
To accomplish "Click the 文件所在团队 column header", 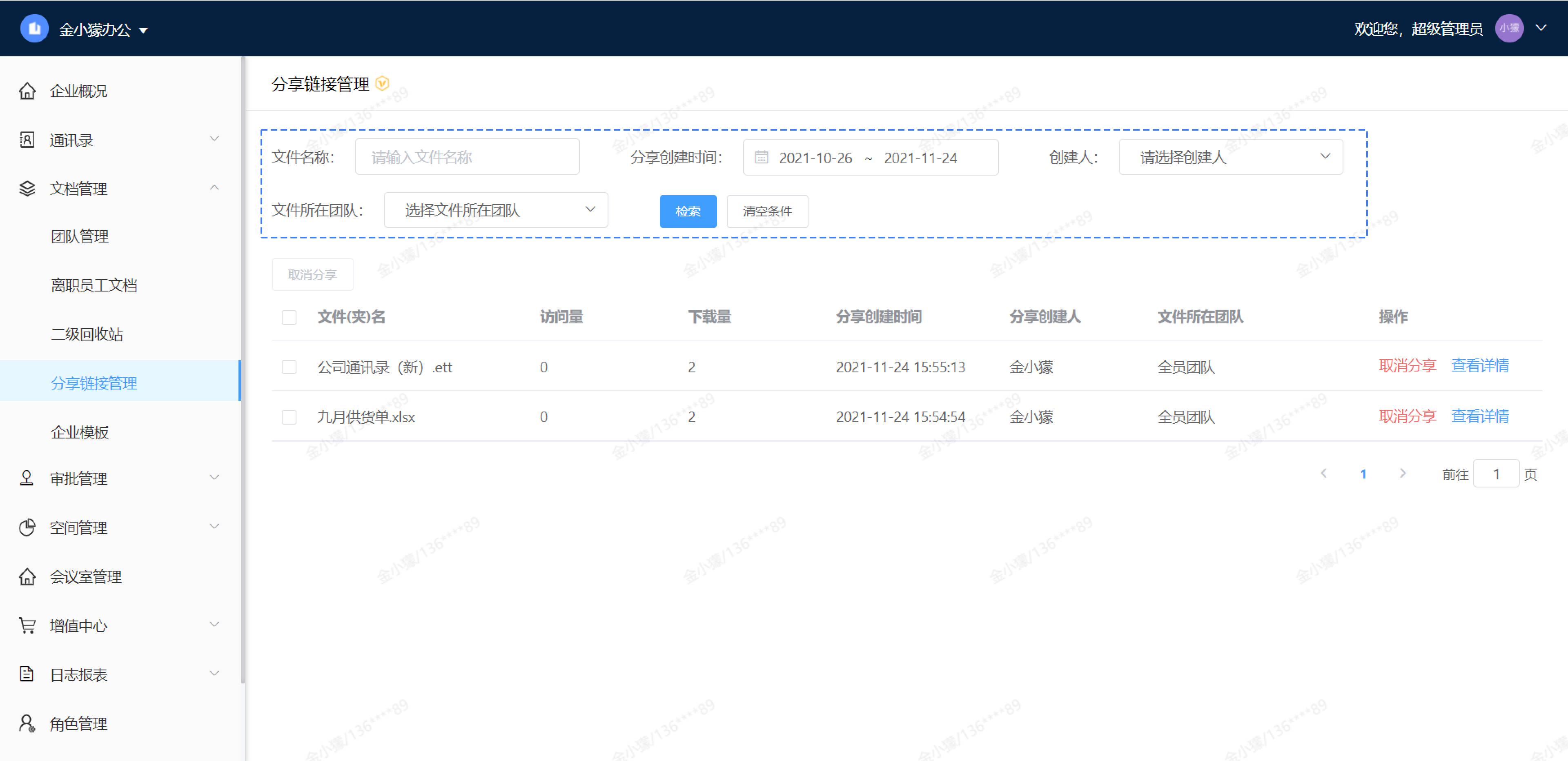I will coord(1200,316).
